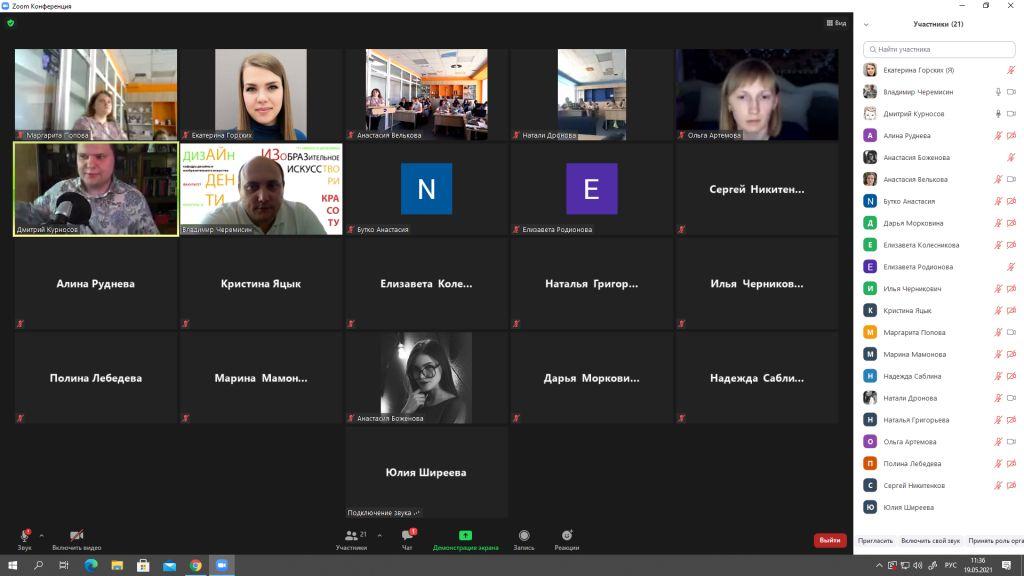Toggle microphone mute Звук button
This screenshot has height=576, width=1024.
25,536
